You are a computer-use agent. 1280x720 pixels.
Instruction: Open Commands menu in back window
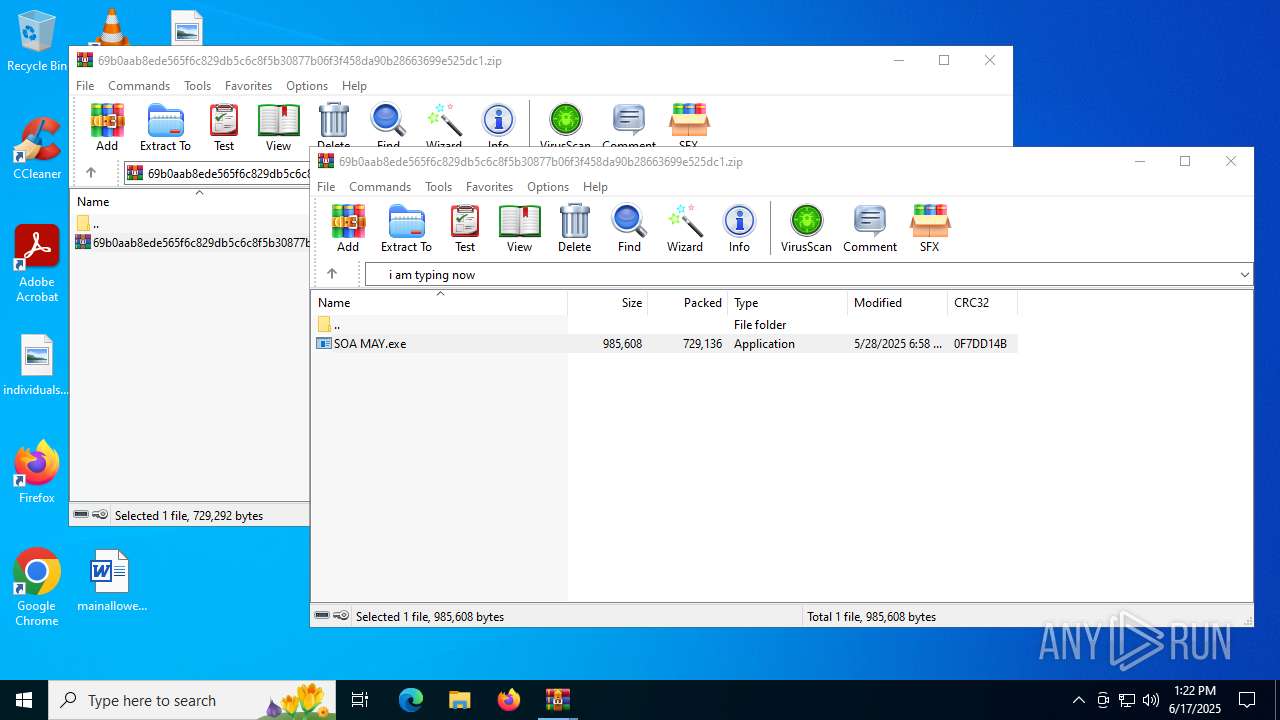coord(139,86)
